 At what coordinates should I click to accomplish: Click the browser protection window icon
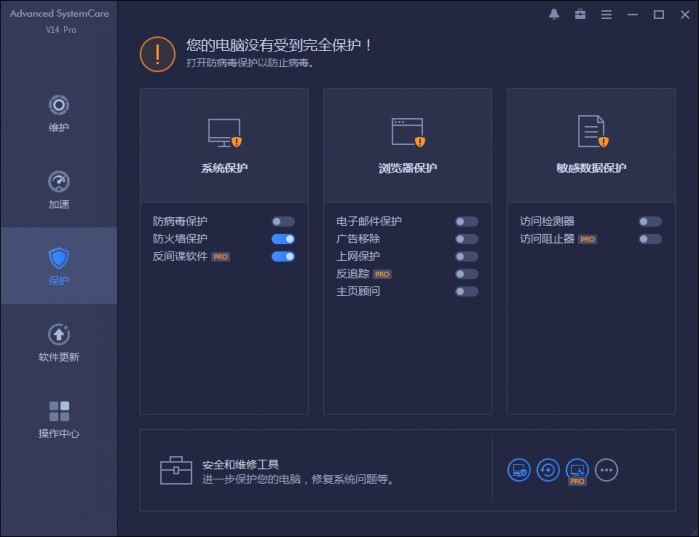click(407, 132)
